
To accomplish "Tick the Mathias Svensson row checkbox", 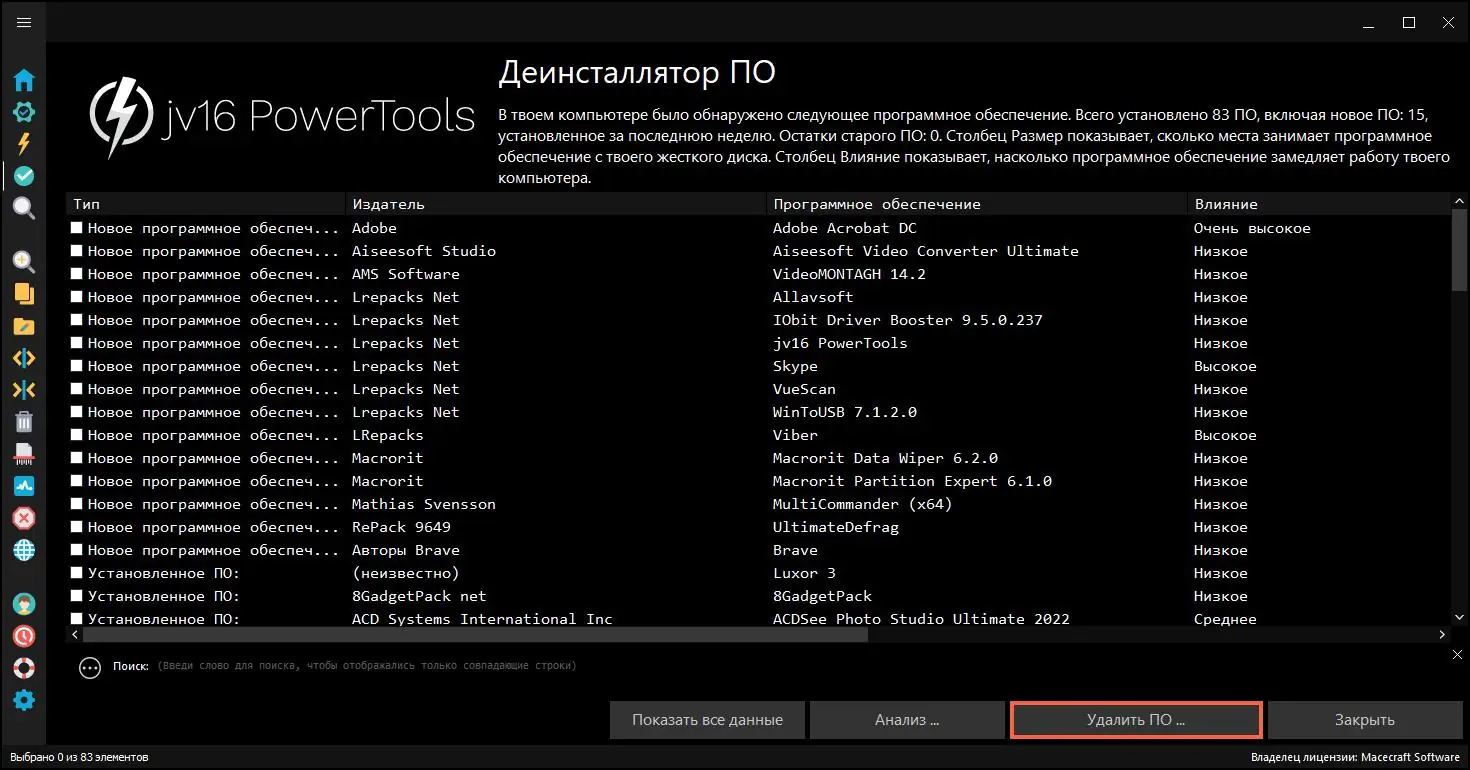I will (x=77, y=504).
